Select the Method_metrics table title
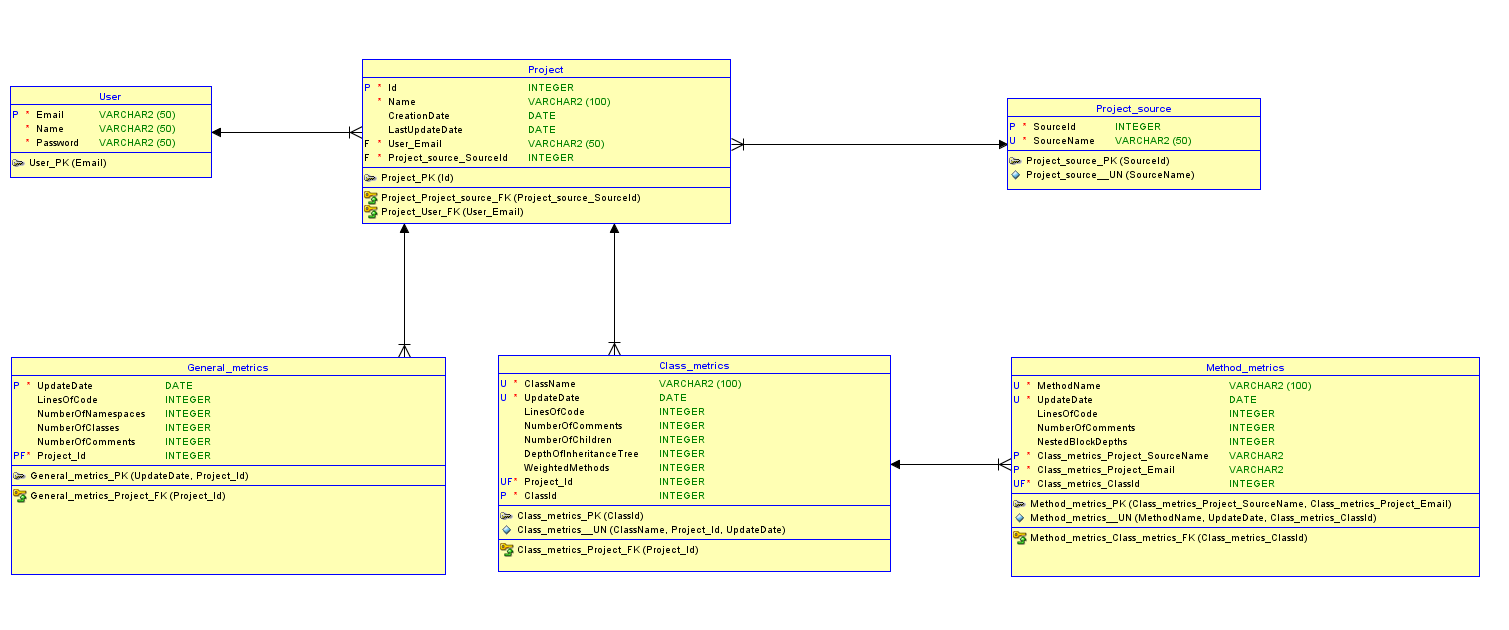Image resolution: width=1509 pixels, height=630 pixels. (x=1245, y=367)
